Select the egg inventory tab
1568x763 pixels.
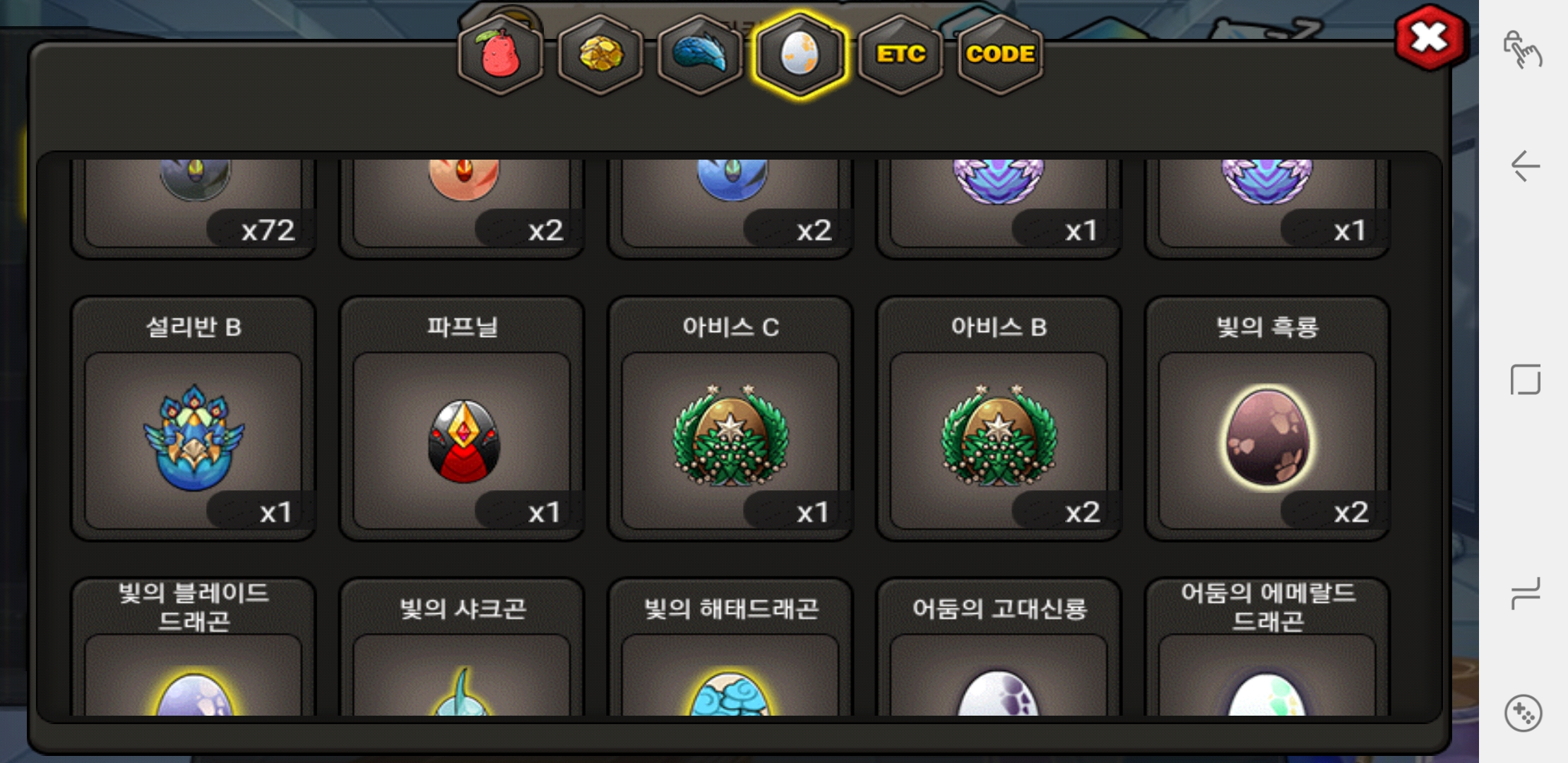[800, 54]
